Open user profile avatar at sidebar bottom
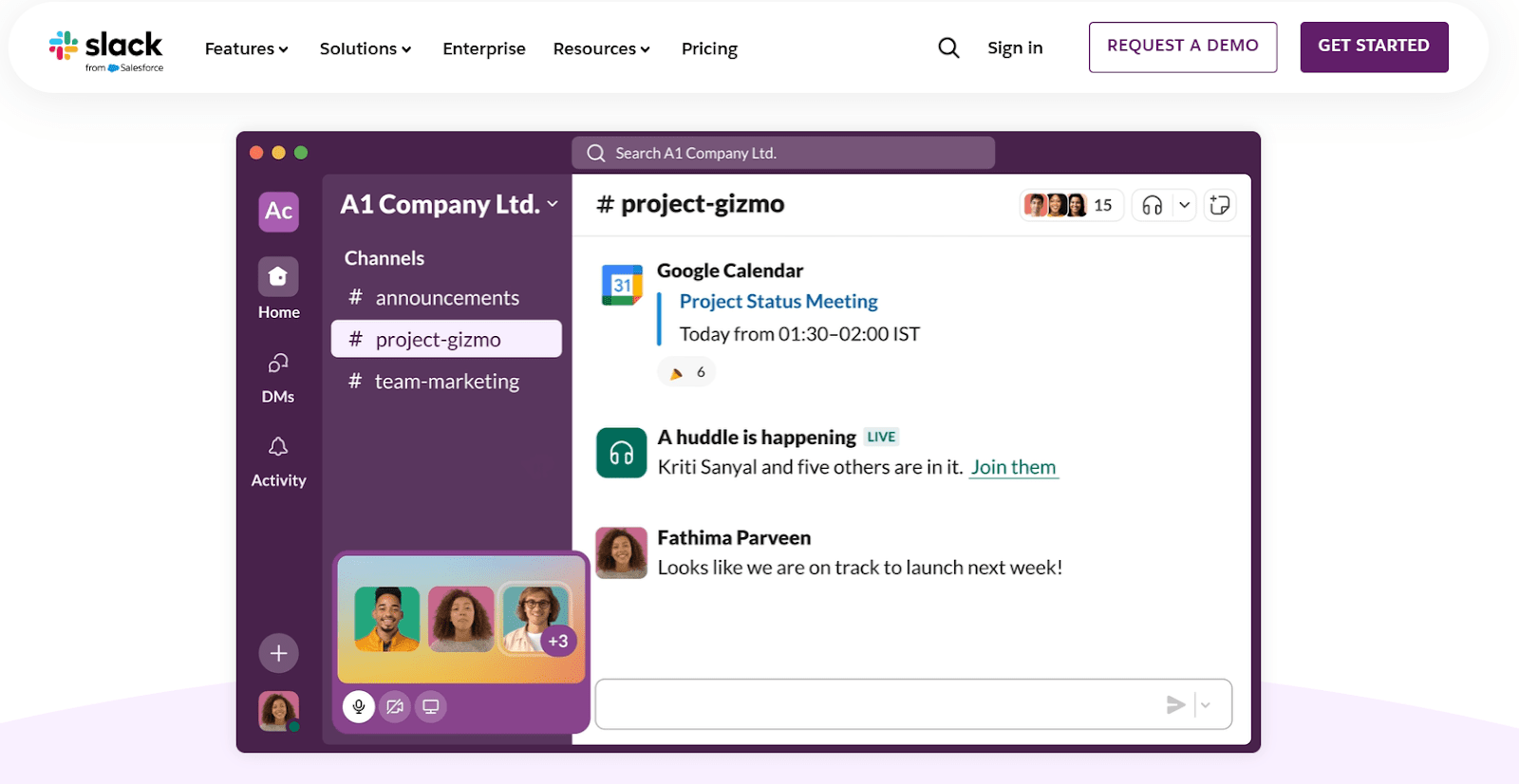 pyautogui.click(x=279, y=711)
